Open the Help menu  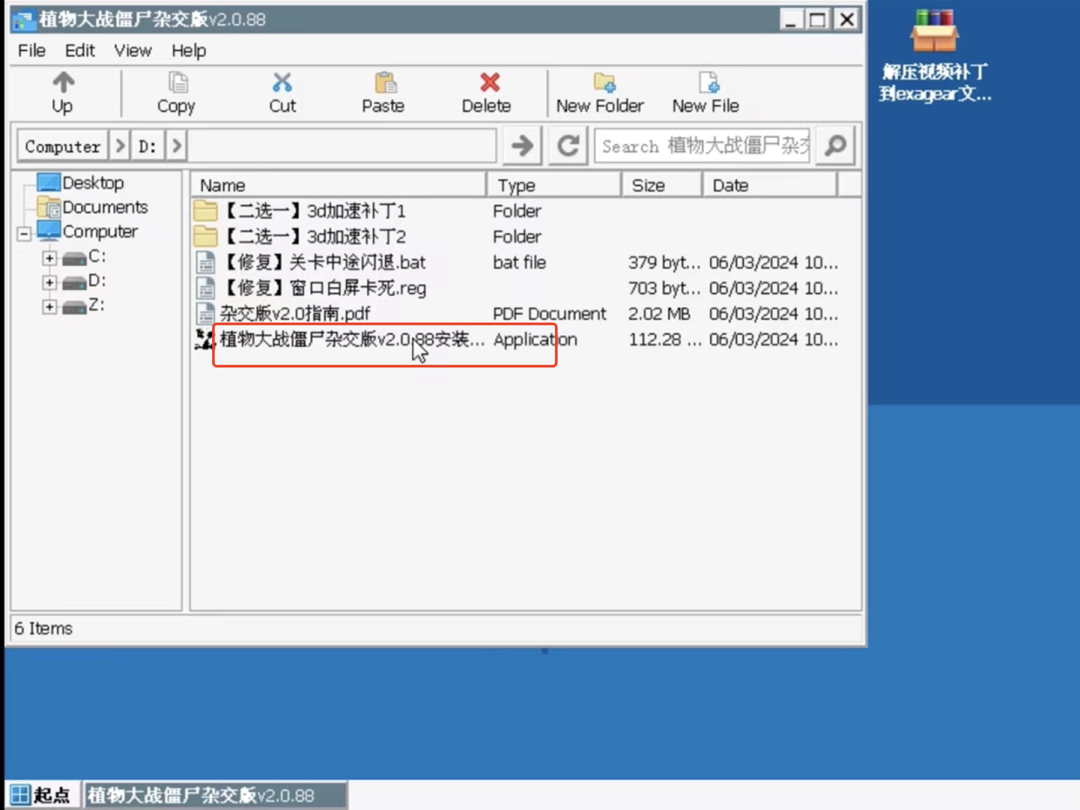click(189, 50)
